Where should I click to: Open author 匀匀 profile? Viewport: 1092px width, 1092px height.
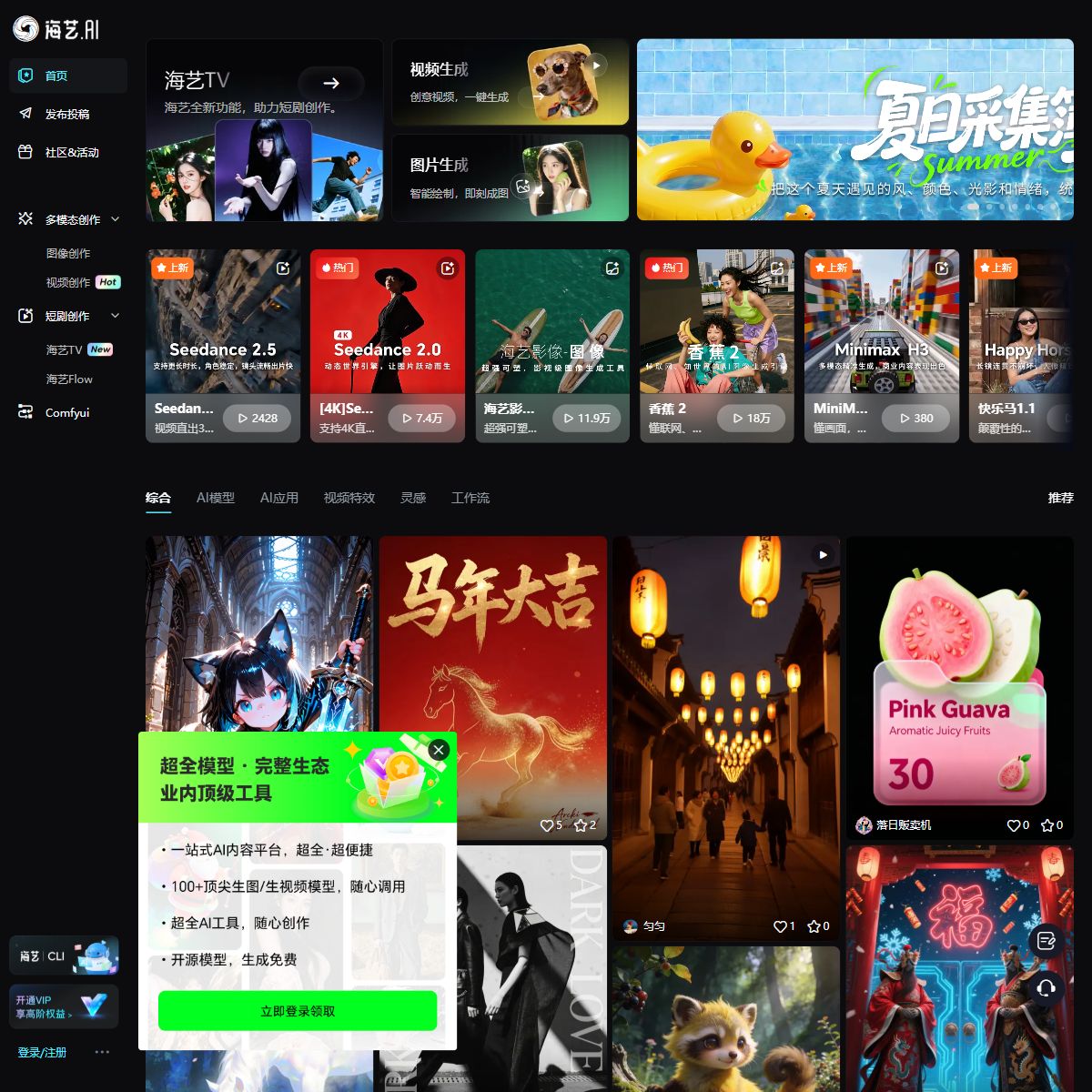pyautogui.click(x=644, y=926)
